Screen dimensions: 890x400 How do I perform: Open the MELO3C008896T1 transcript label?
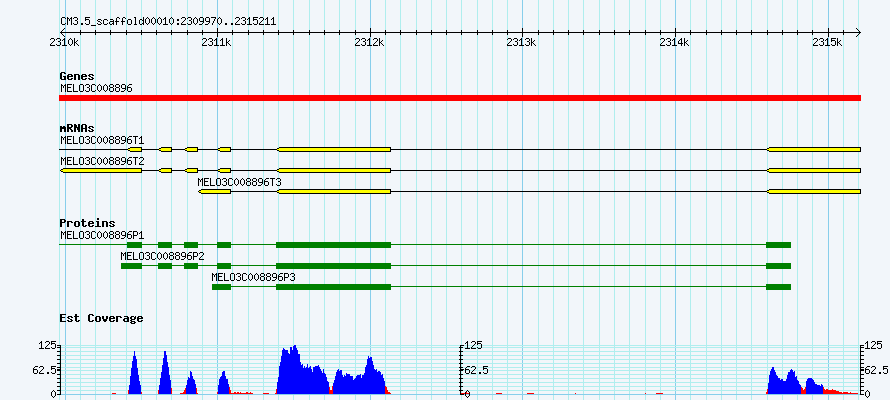[102, 139]
